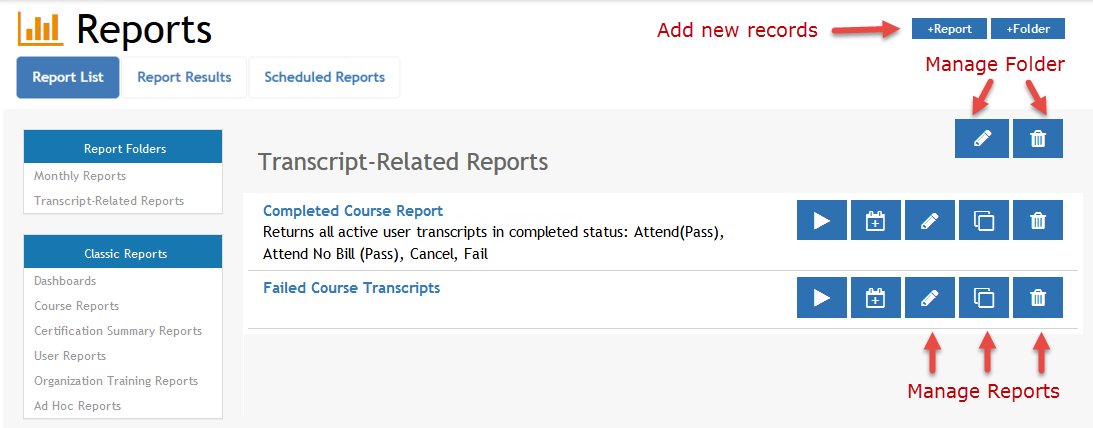The image size is (1093, 428).
Task: Run the Completed Course Report
Action: (822, 220)
